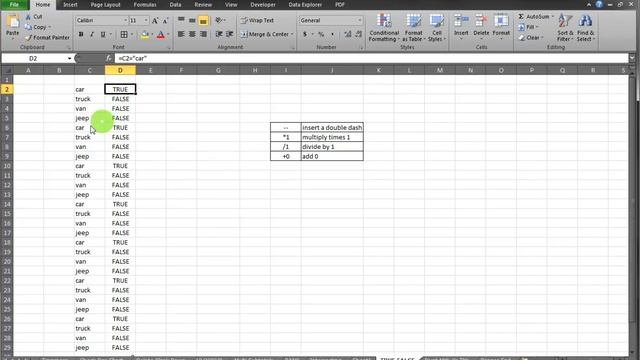Screen dimensions: 640x360
Task: Switch to the Developer tab
Action: (x=263, y=5)
